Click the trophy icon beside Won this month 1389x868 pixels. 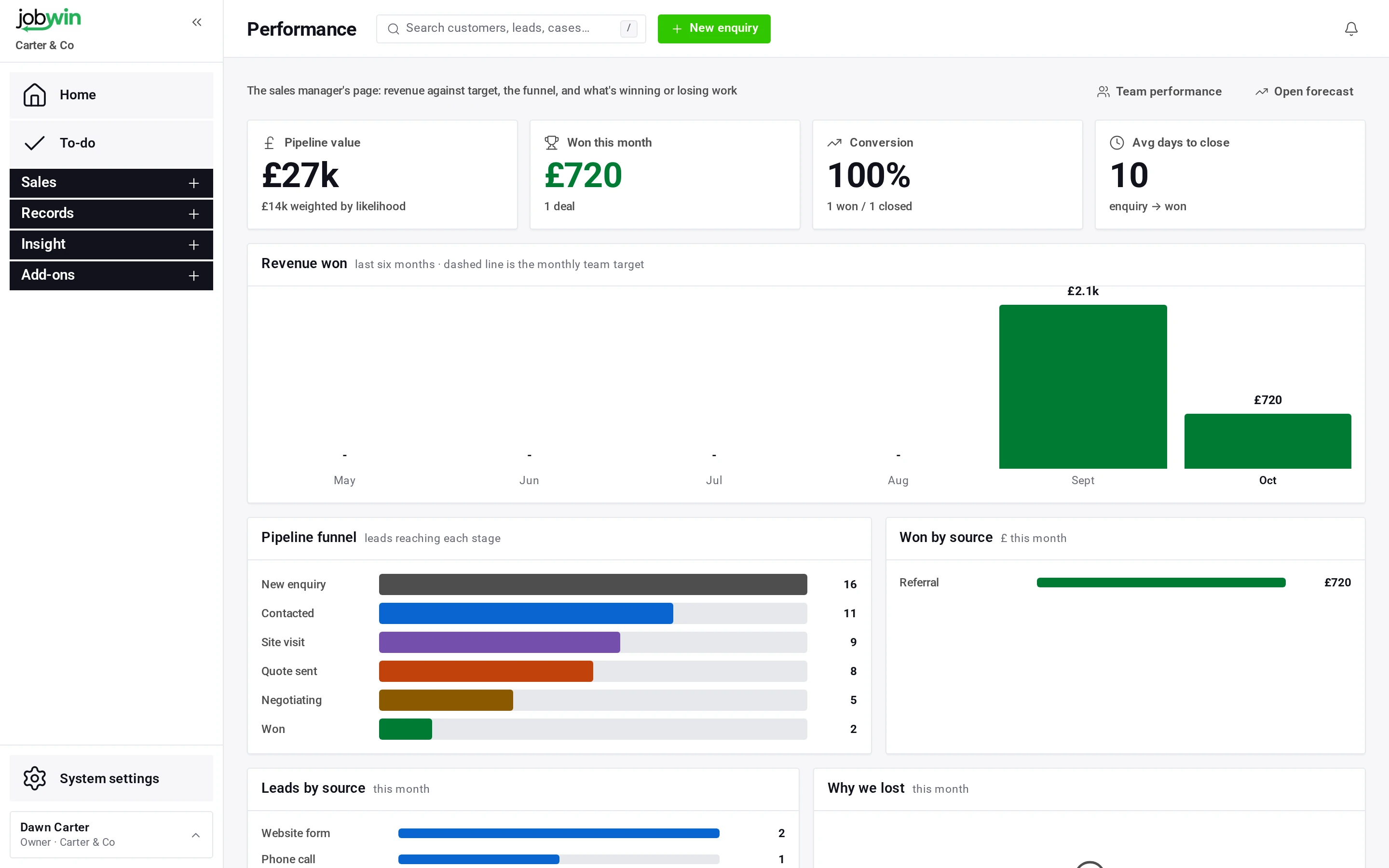pyautogui.click(x=552, y=142)
